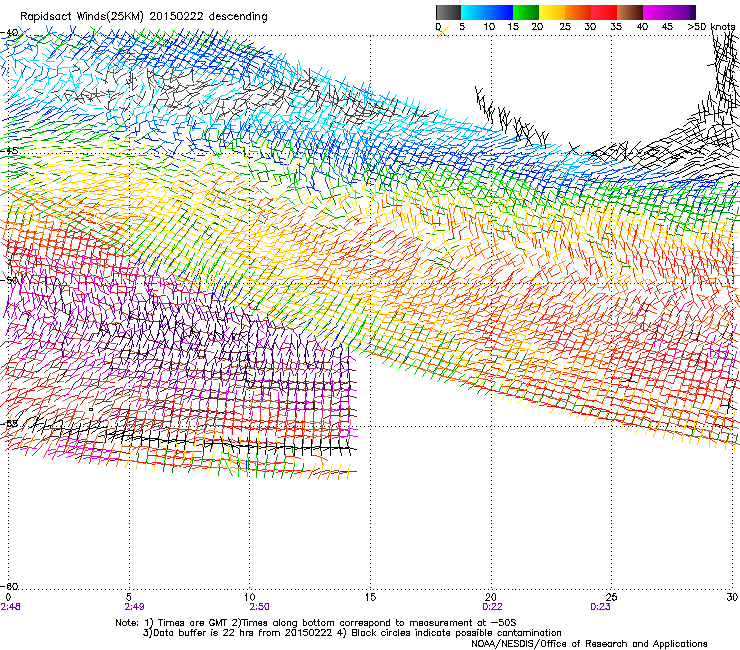Click the '-45' latitude axis label
The image size is (740, 650).
(x=10, y=151)
